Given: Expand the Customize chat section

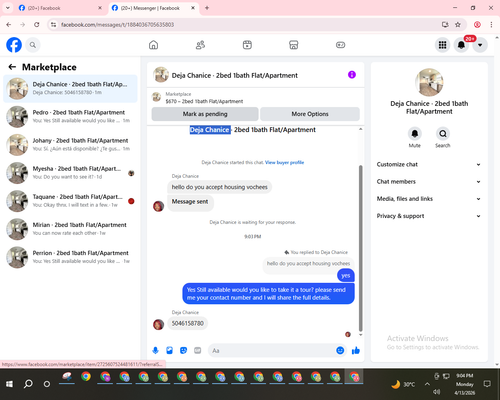Looking at the screenshot, I should point(429,164).
